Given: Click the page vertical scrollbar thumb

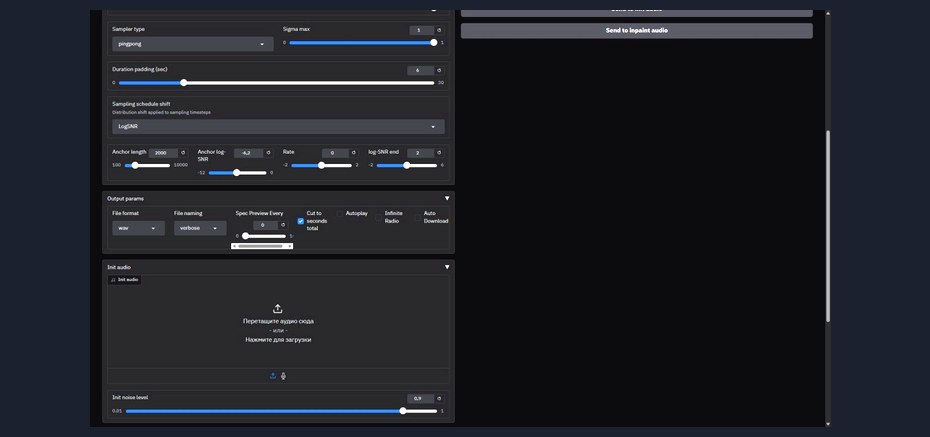Looking at the screenshot, I should (x=828, y=225).
